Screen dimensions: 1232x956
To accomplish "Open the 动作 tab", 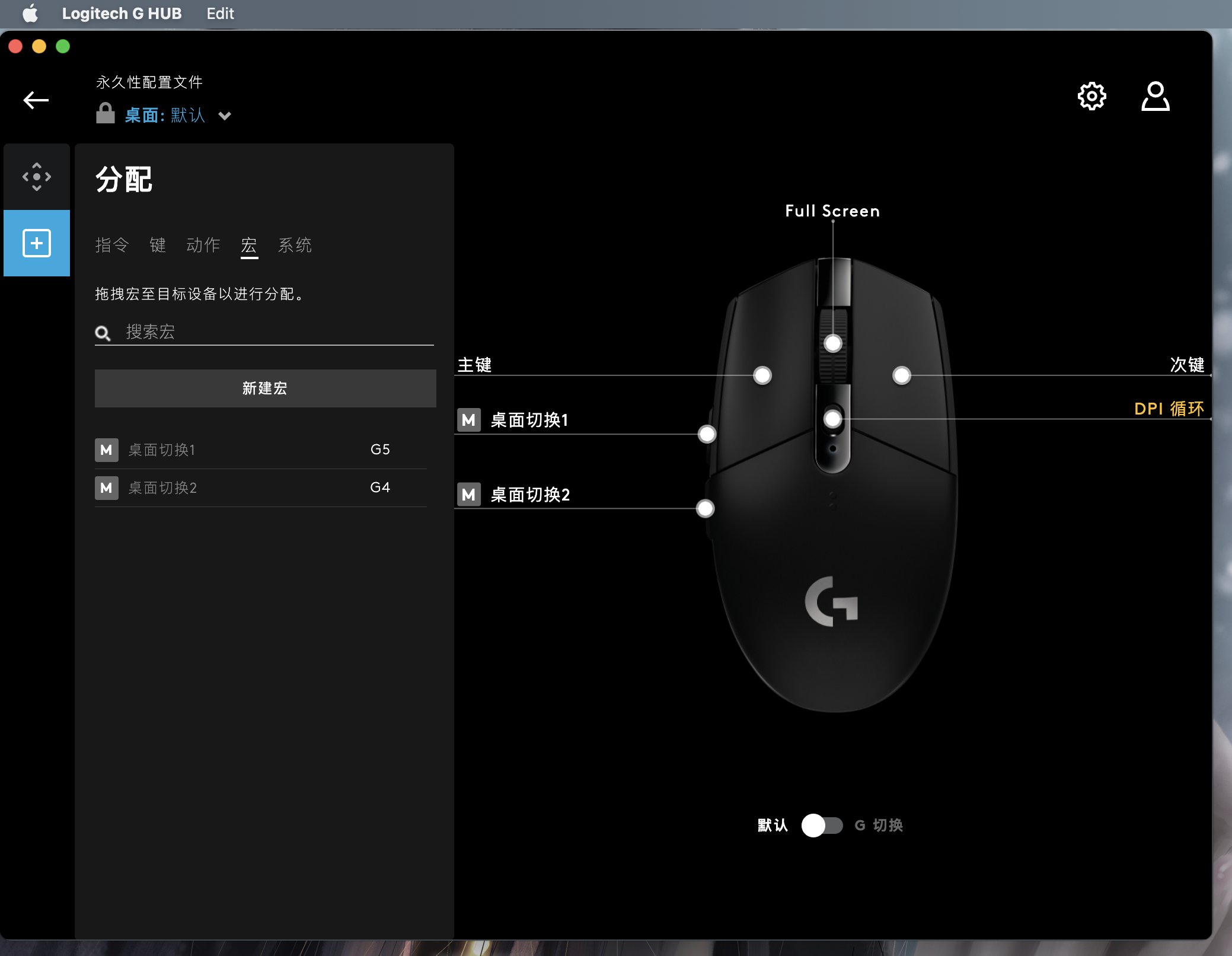I will coord(203,245).
